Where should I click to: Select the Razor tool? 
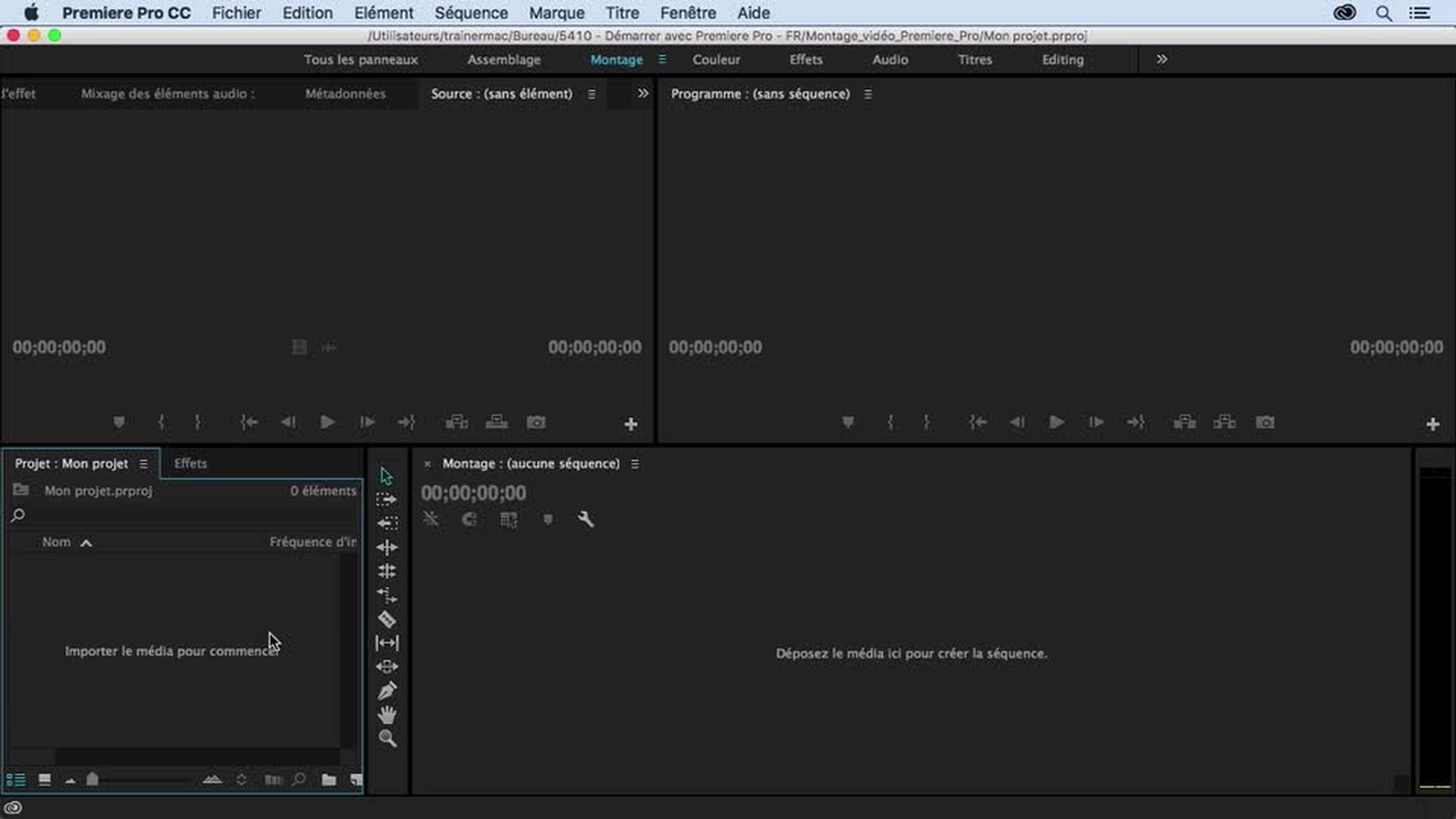click(387, 619)
